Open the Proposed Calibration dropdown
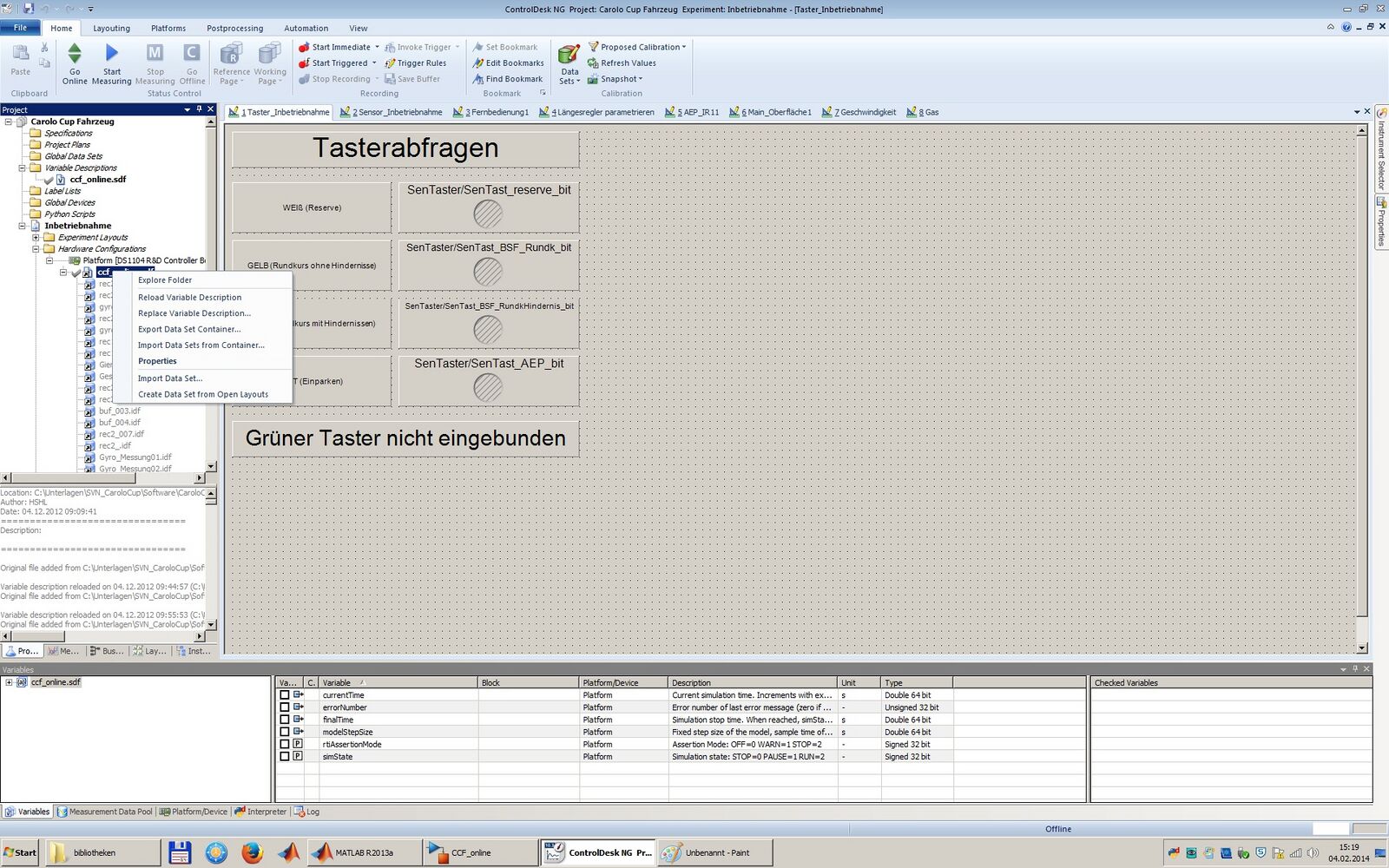Screen dimensions: 1389x868 coord(684,48)
